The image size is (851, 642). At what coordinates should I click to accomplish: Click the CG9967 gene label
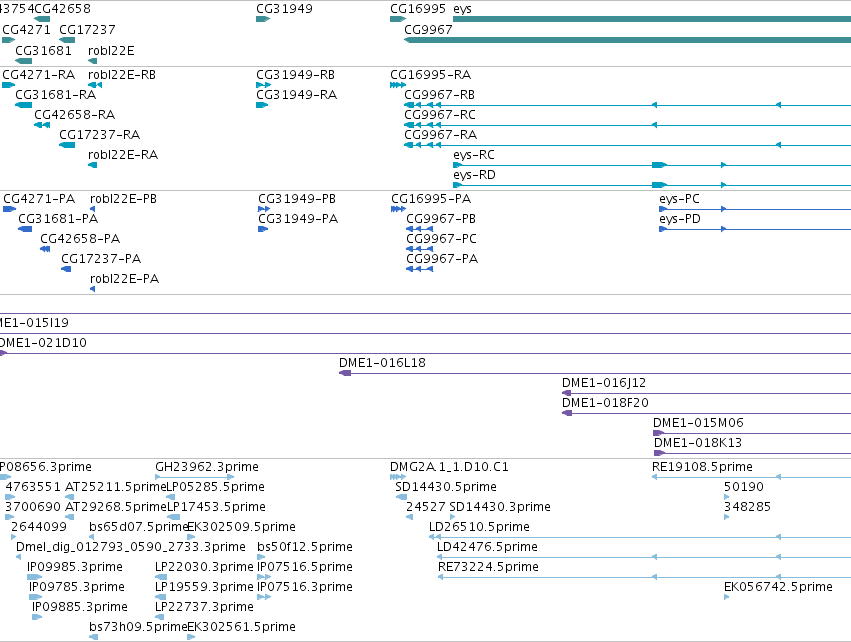pos(428,30)
